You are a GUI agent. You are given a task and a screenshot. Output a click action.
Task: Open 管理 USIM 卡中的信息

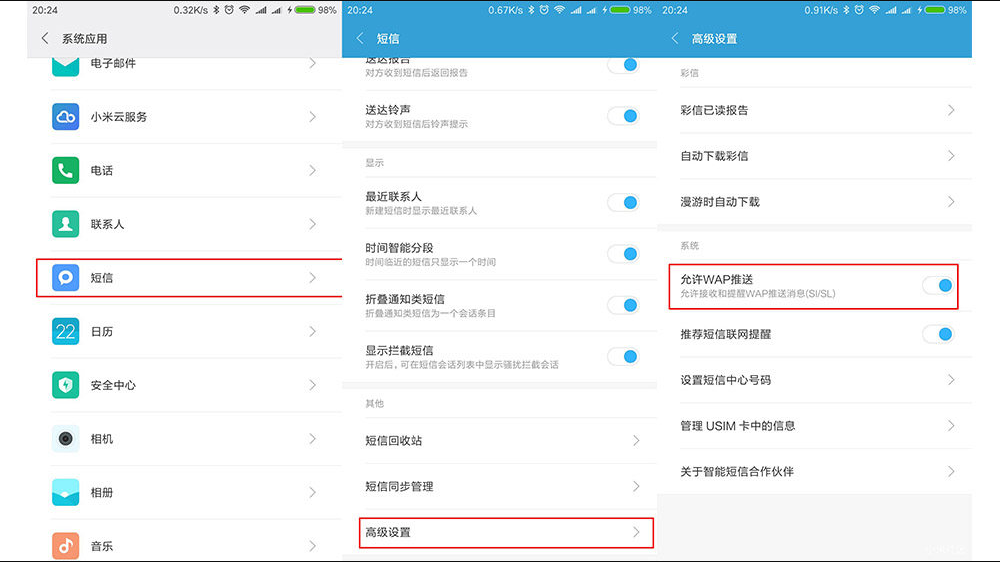(814, 425)
